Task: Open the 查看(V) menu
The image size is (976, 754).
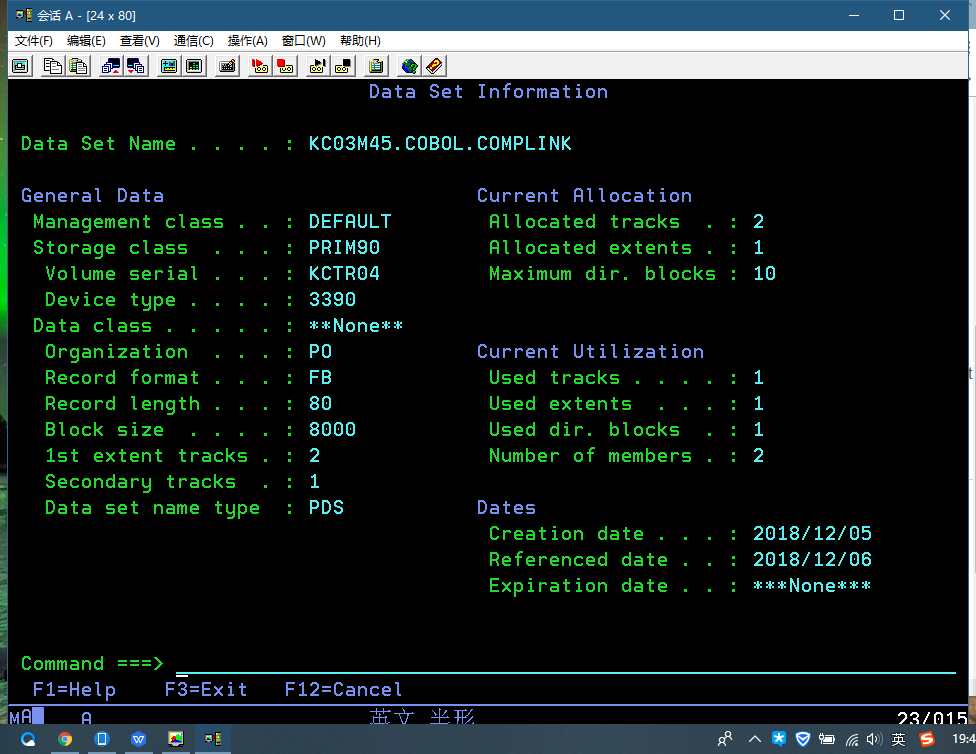Action: tap(139, 41)
